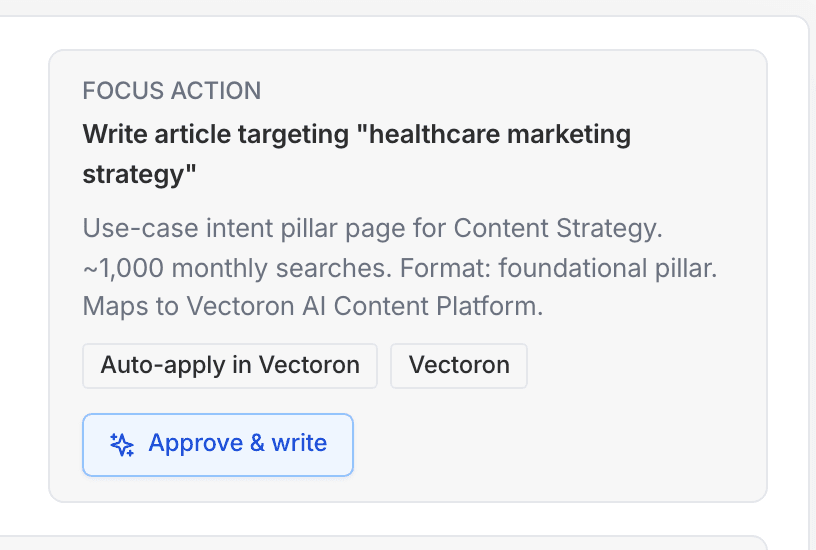Click blank area right of FOCUS ACTION label
The image size is (816, 550).
(x=500, y=91)
